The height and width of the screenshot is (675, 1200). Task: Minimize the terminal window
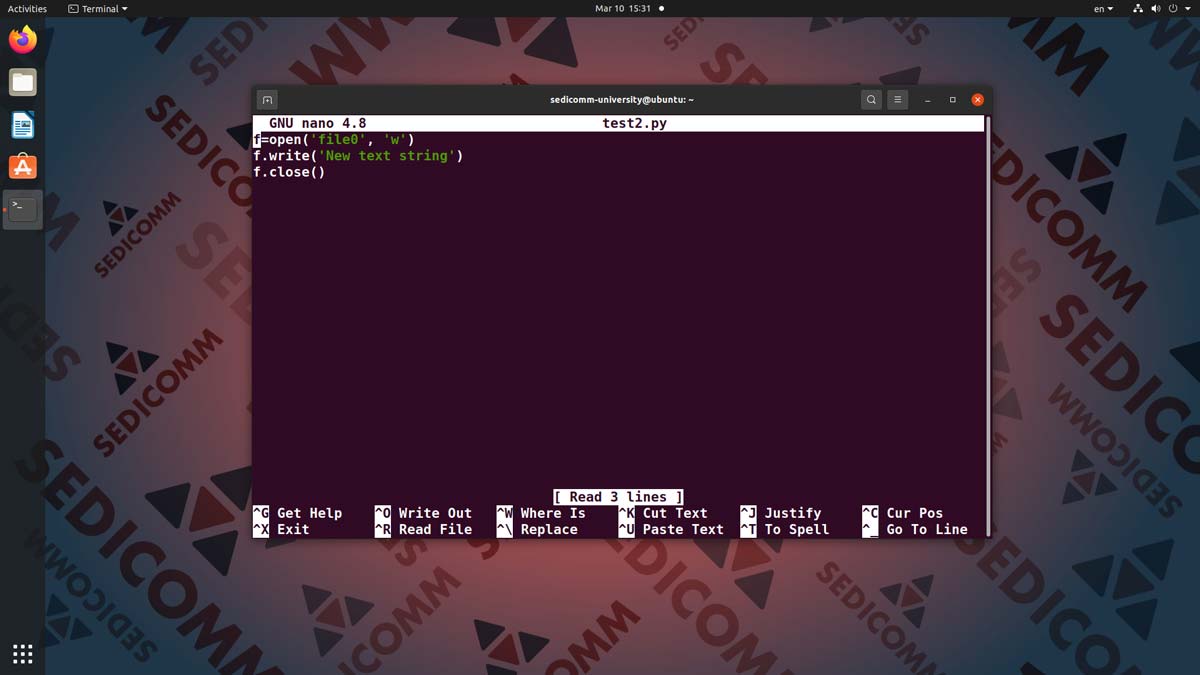928,100
